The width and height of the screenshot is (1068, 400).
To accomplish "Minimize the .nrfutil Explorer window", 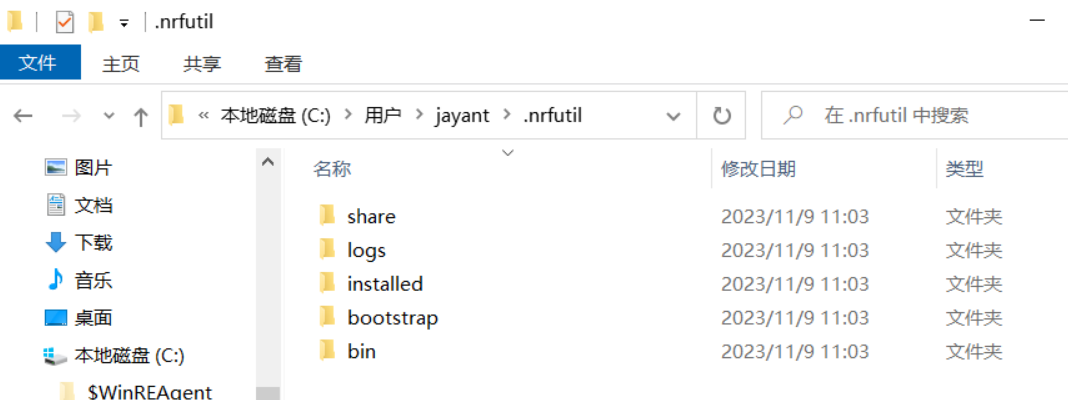I will (1037, 22).
